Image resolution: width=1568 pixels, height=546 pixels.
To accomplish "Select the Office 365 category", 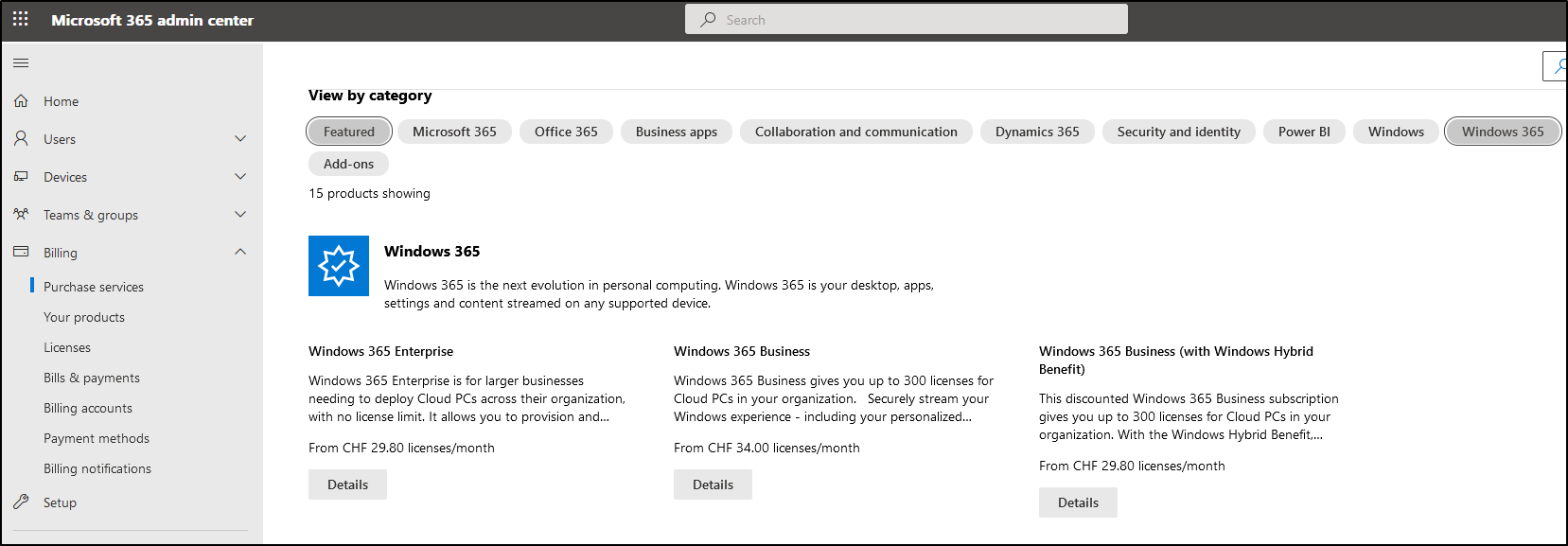I will pos(566,132).
